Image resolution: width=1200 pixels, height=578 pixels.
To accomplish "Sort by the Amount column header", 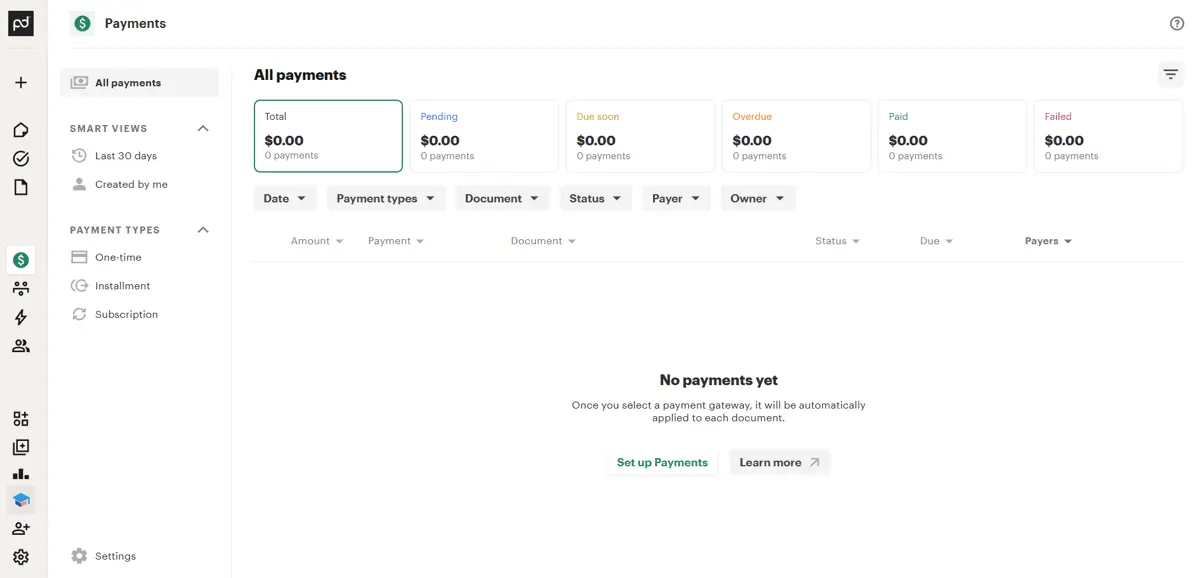I will coord(317,241).
